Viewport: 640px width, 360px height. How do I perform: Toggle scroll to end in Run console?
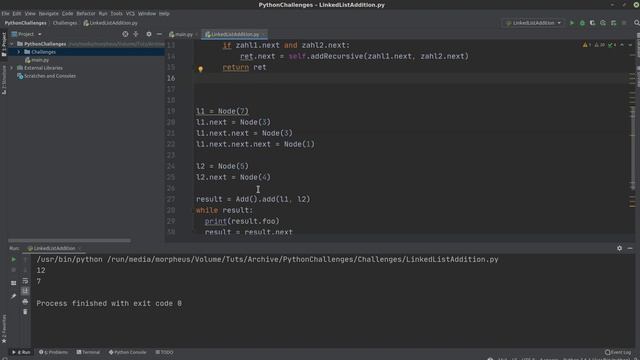tap(25, 291)
